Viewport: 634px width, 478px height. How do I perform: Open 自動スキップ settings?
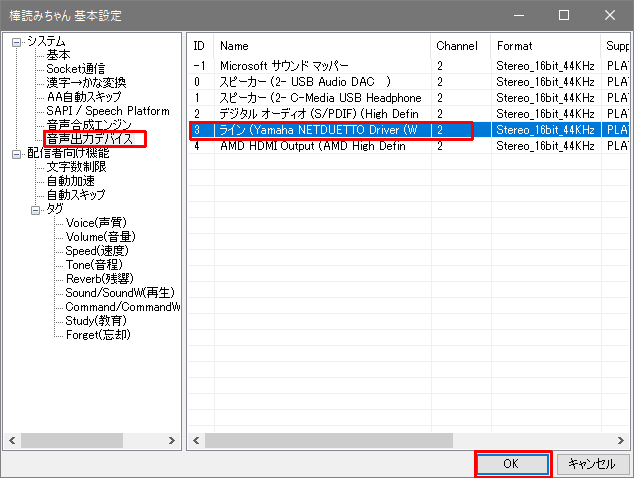(x=76, y=195)
